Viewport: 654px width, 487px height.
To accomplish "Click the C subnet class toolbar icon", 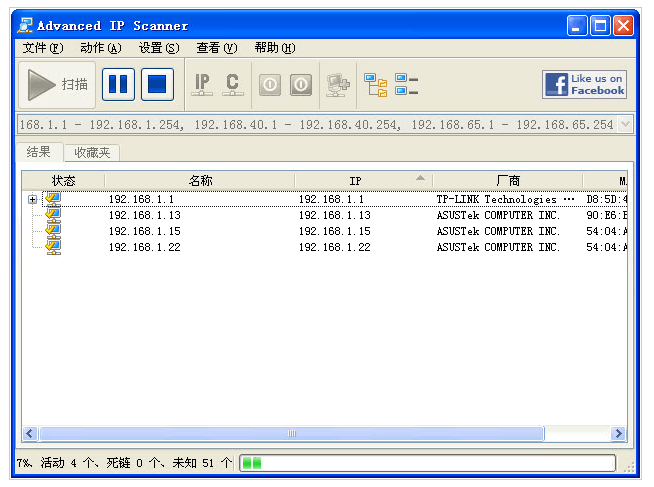I will pyautogui.click(x=233, y=85).
